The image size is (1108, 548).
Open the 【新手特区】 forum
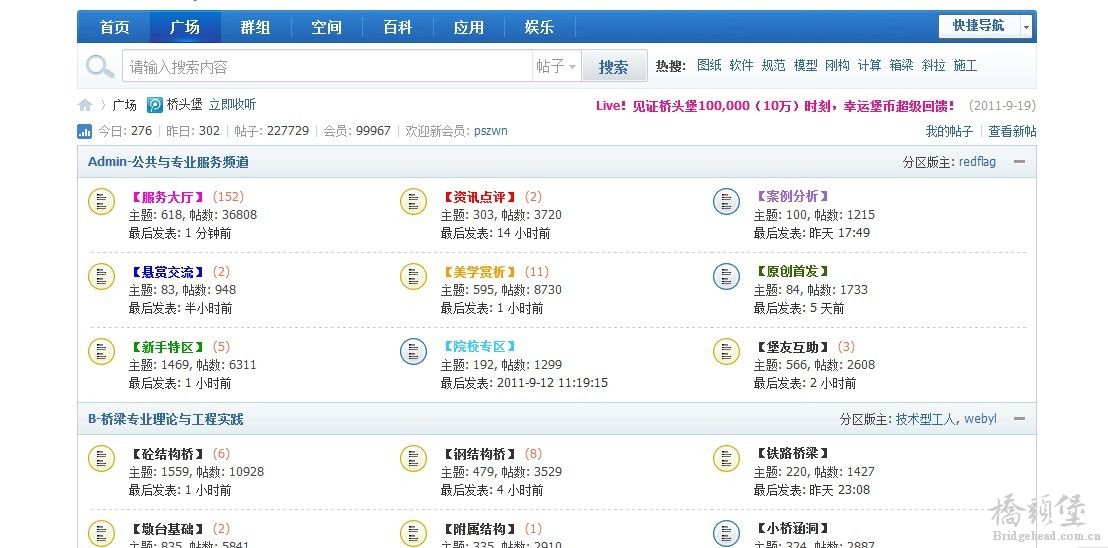[x=167, y=347]
